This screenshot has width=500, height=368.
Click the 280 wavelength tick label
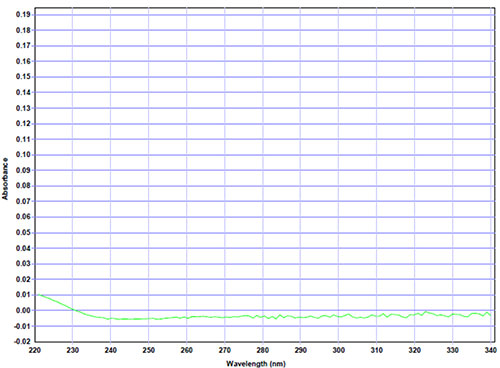[263, 350]
